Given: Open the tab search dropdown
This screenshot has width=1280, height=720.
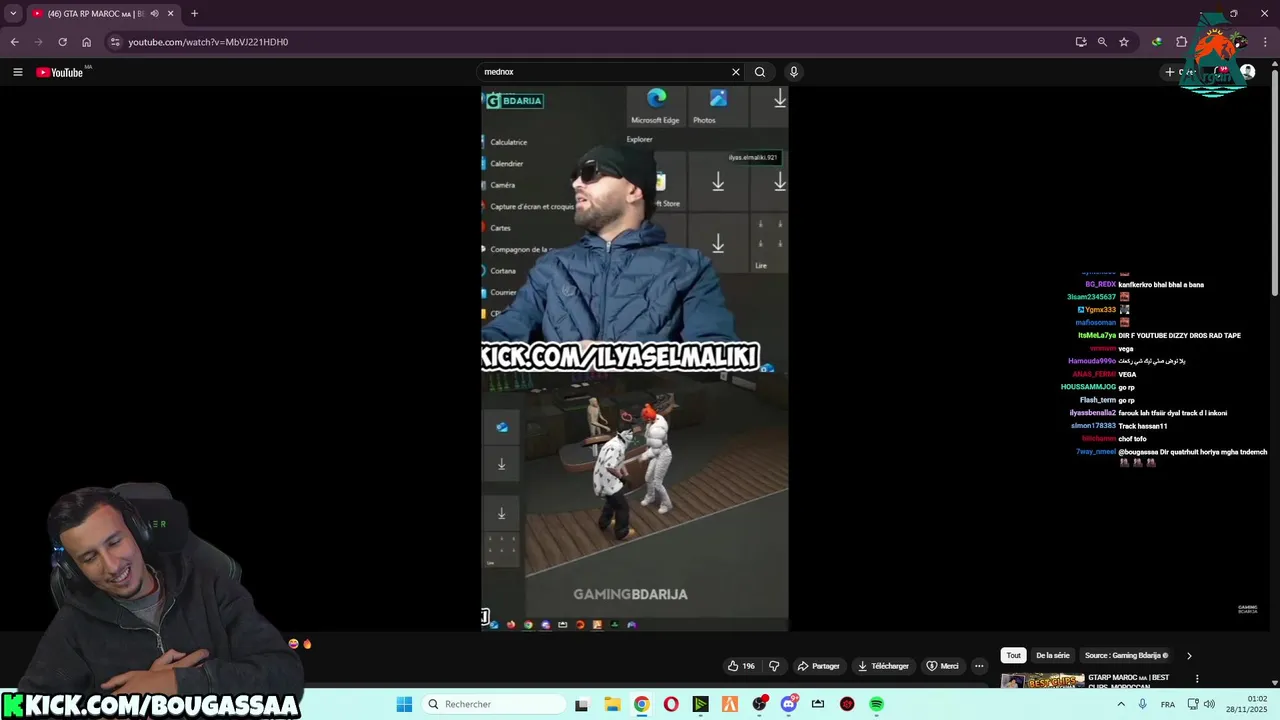Looking at the screenshot, I should [x=12, y=14].
